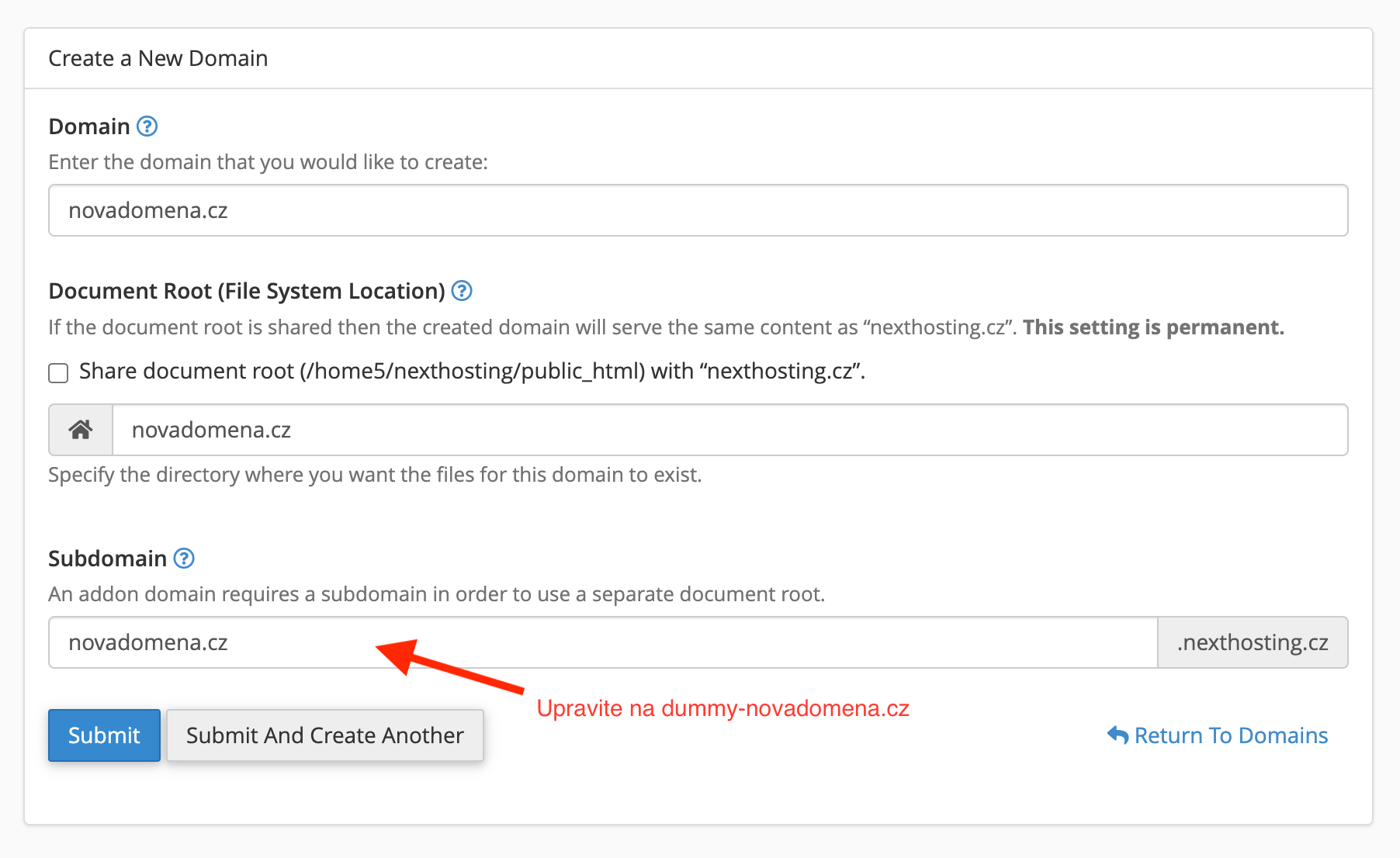Open the Domain help question-mark icon
This screenshot has width=1400, height=858.
coord(147,126)
